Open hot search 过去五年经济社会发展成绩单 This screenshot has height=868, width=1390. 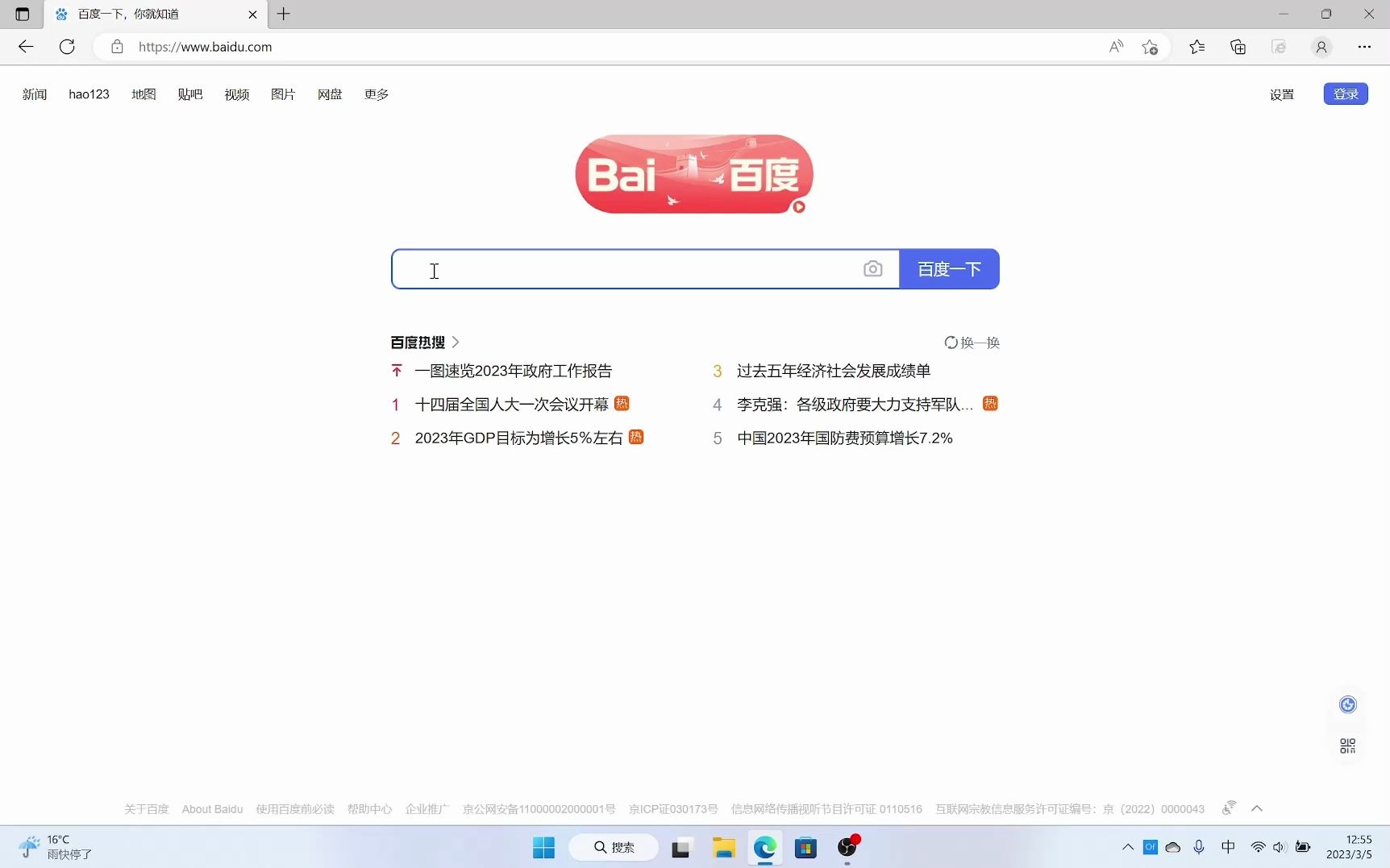pos(834,371)
